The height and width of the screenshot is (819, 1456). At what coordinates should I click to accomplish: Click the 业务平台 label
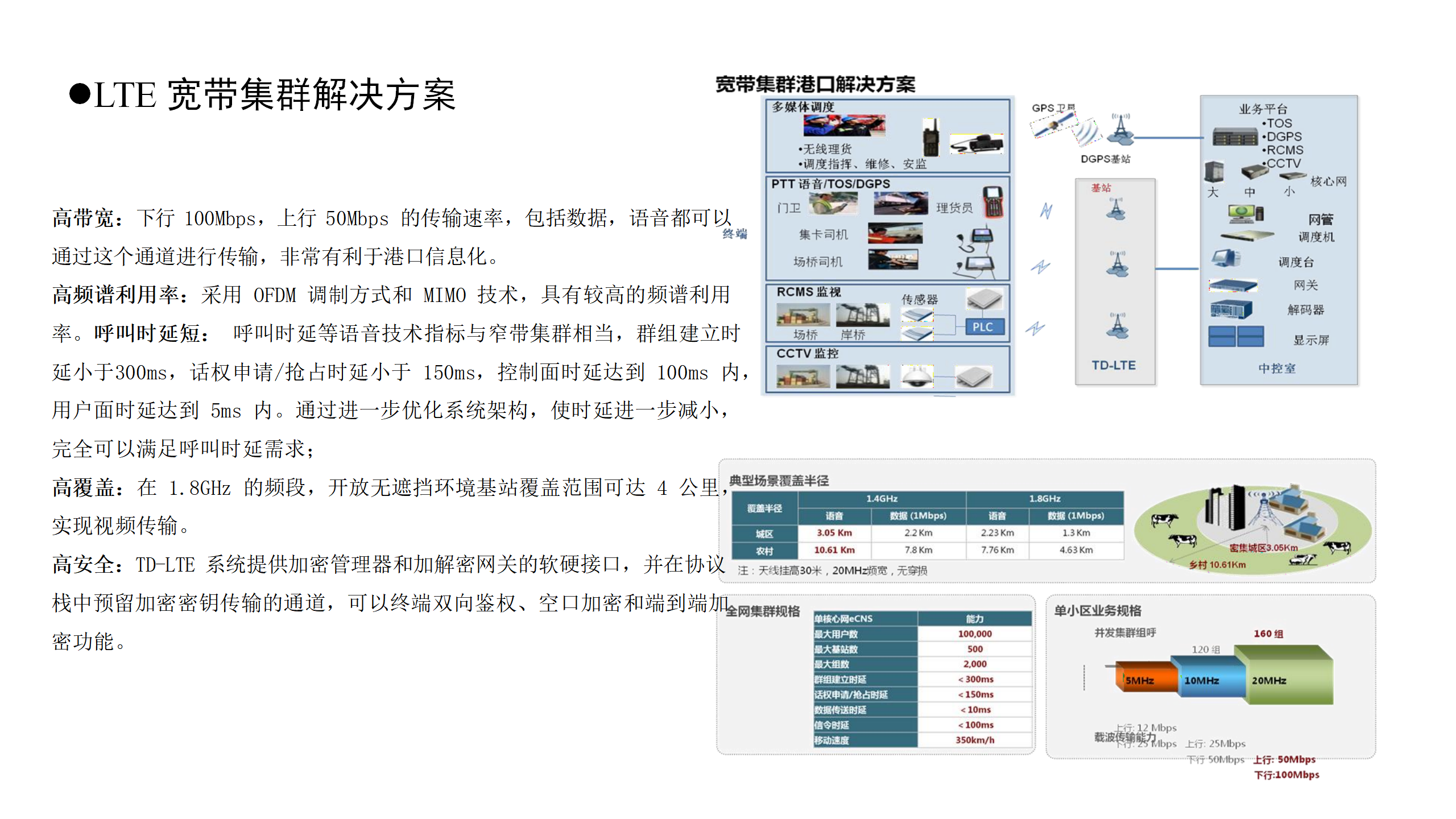pyautogui.click(x=1263, y=109)
